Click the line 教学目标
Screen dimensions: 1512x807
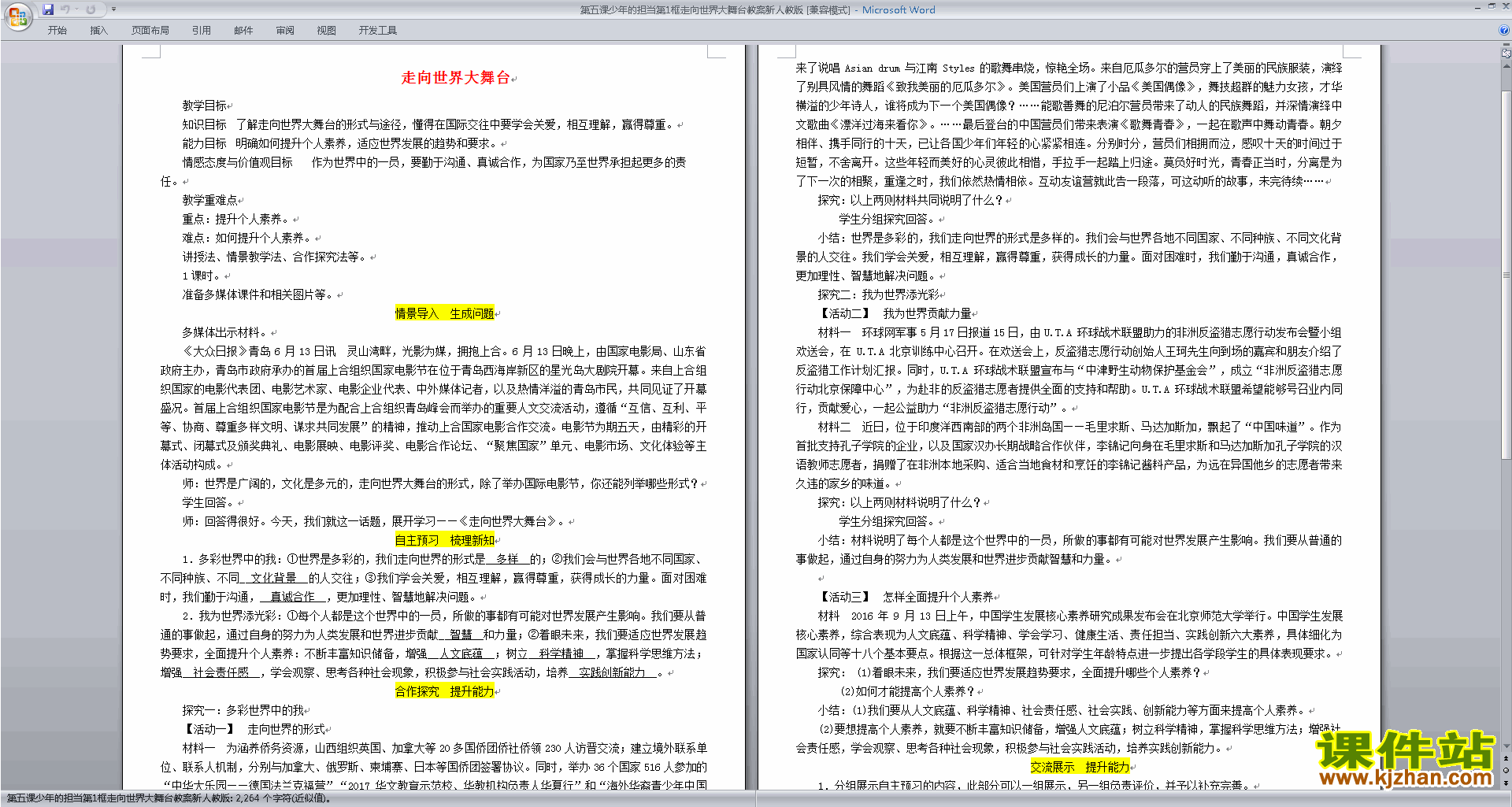click(x=205, y=106)
